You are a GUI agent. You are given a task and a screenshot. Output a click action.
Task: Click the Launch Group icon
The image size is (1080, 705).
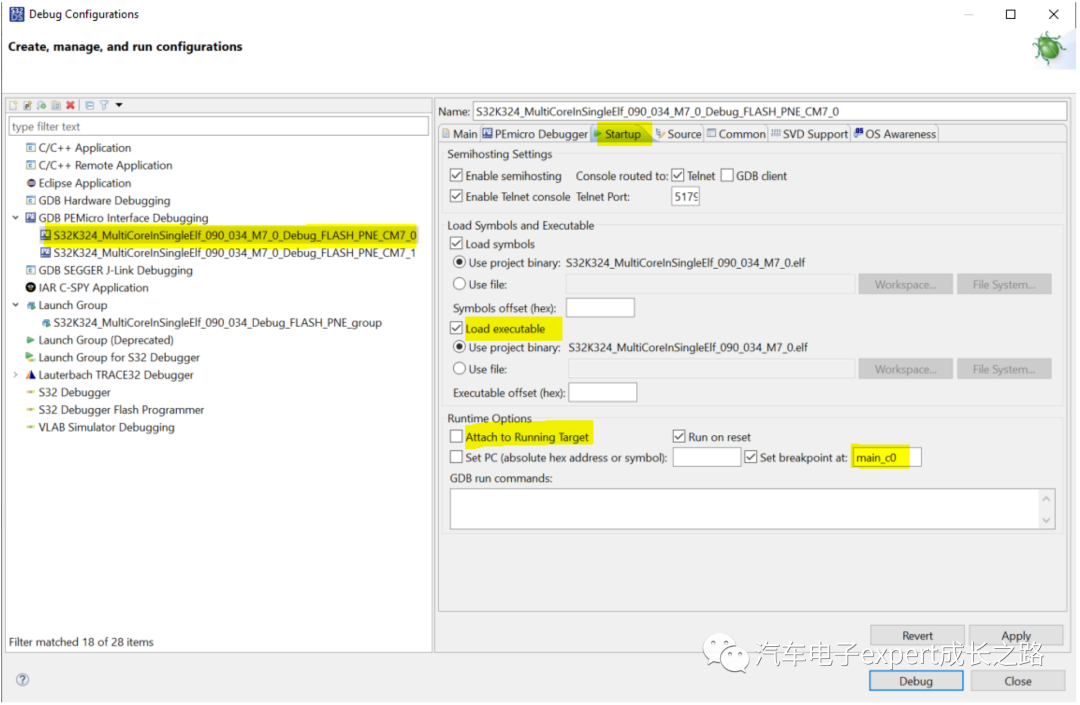(30, 305)
